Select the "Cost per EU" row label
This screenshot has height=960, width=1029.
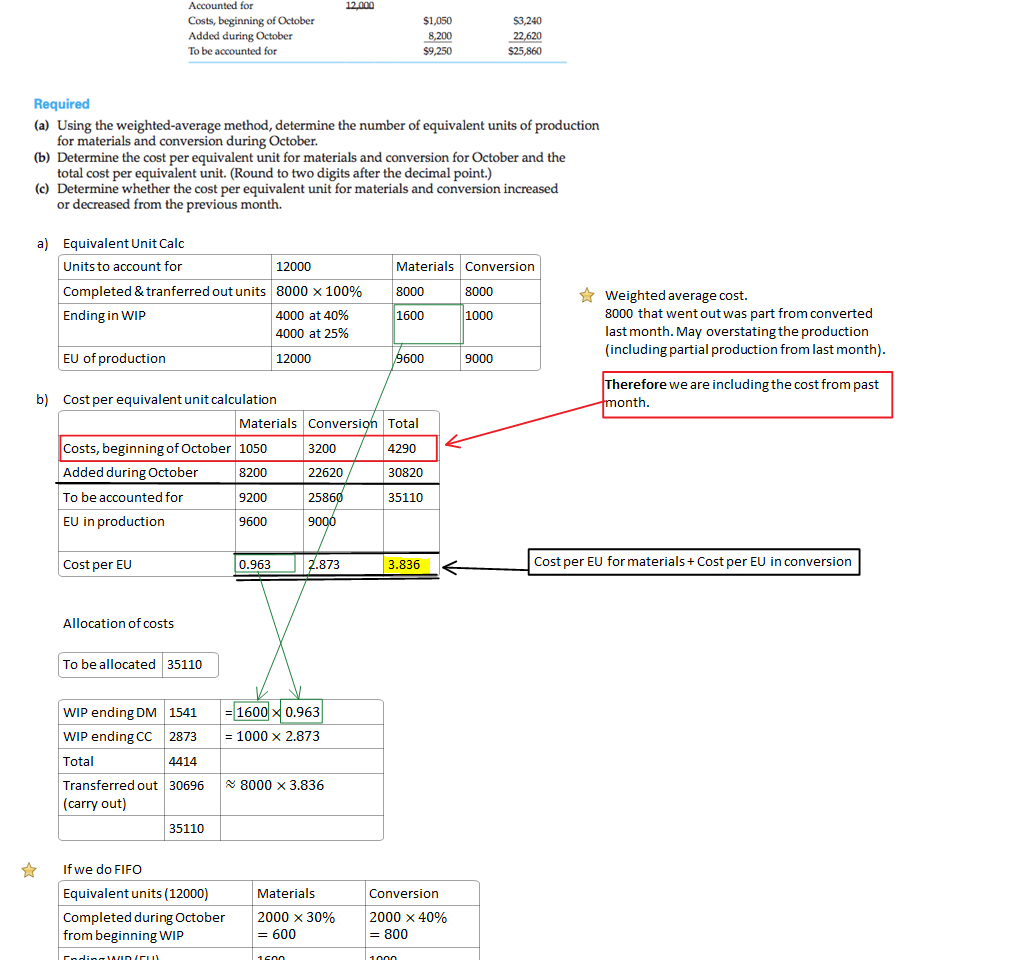pos(97,564)
